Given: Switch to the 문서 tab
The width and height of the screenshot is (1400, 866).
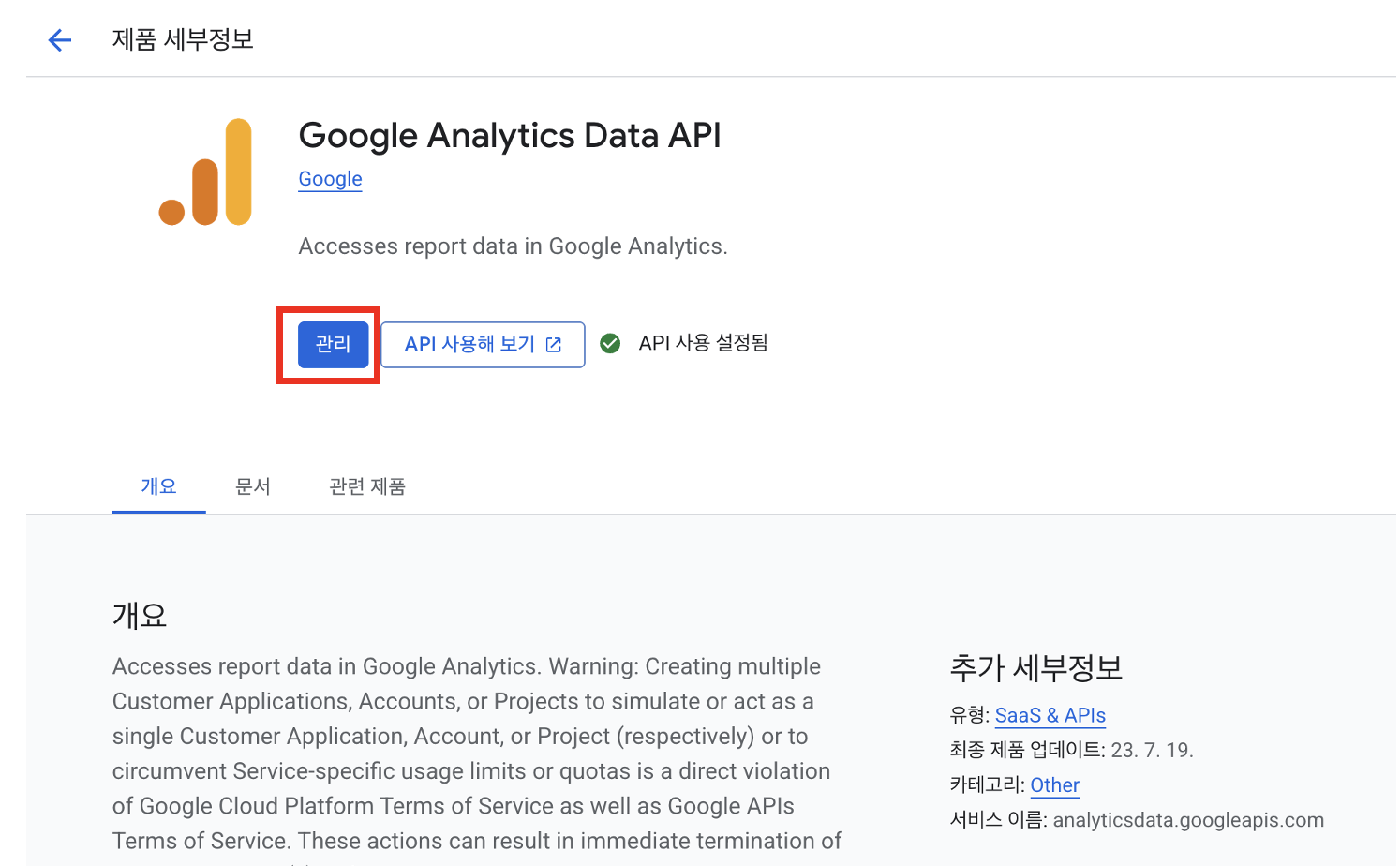Looking at the screenshot, I should pos(253,486).
